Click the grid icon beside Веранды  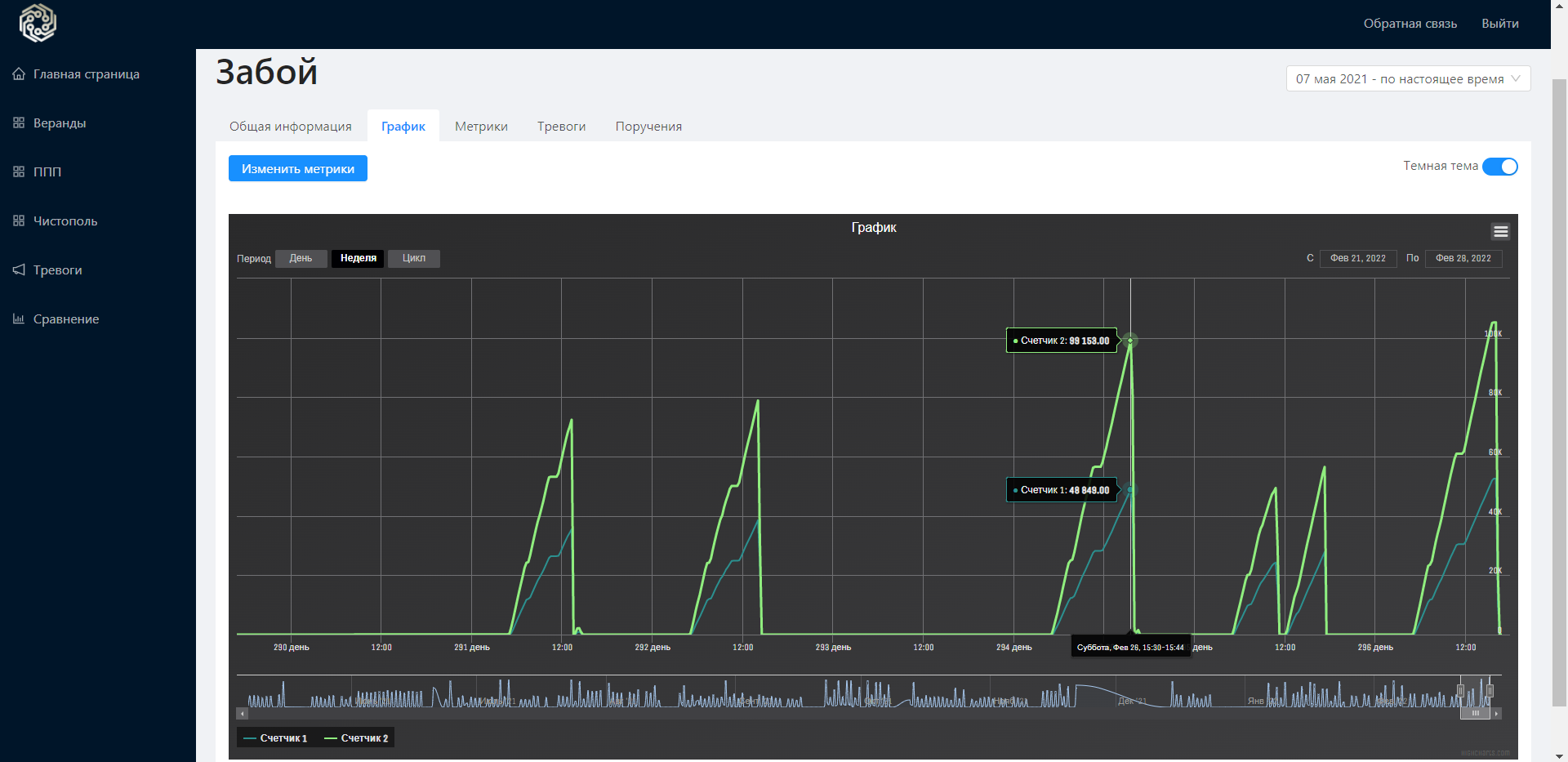click(19, 123)
